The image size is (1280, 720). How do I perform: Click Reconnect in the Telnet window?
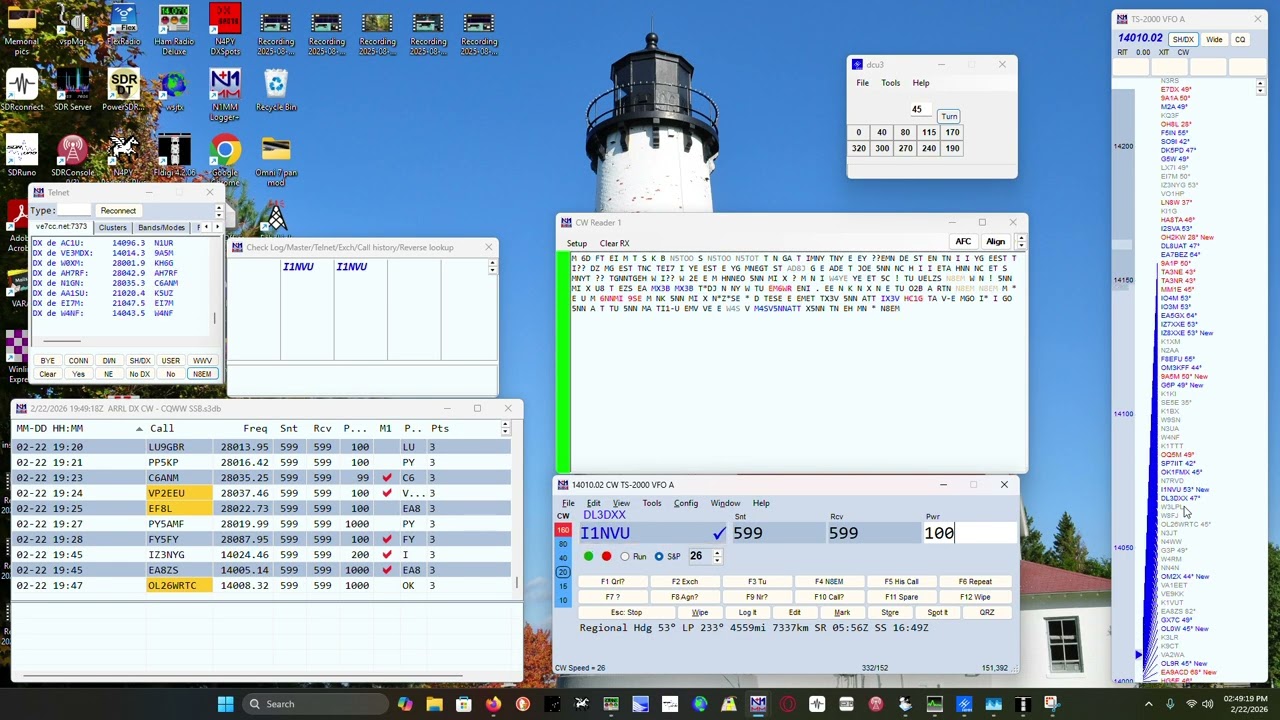[118, 210]
